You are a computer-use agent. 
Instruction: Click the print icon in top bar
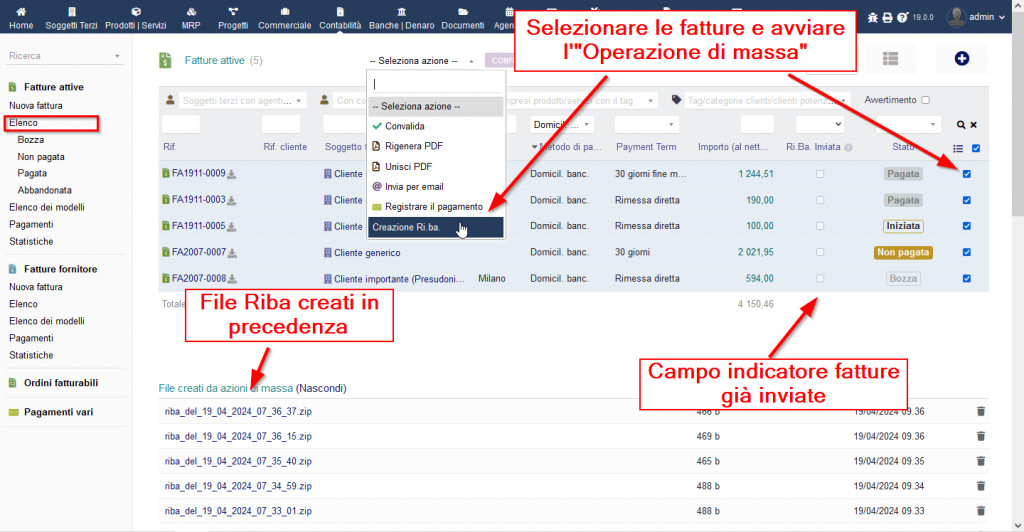click(x=887, y=18)
